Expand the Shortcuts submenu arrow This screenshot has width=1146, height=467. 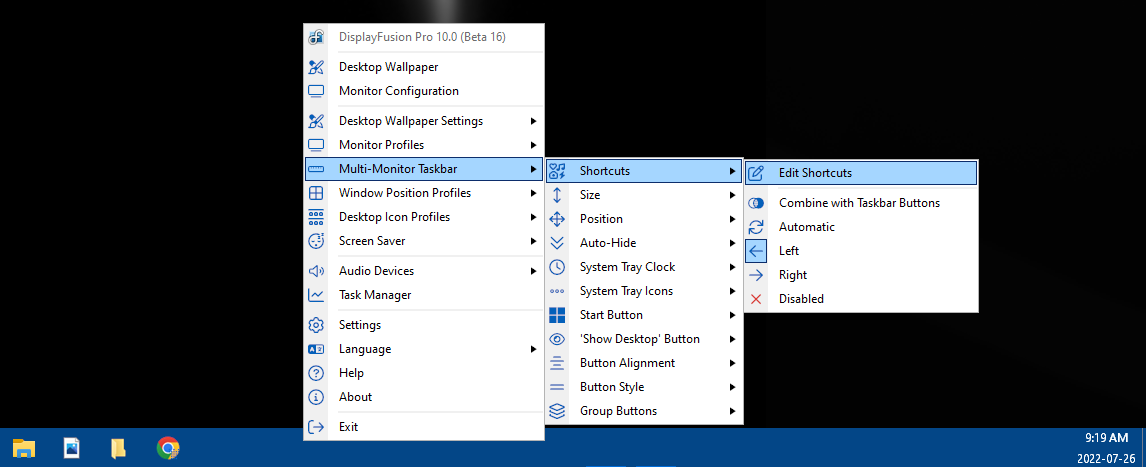pos(732,171)
